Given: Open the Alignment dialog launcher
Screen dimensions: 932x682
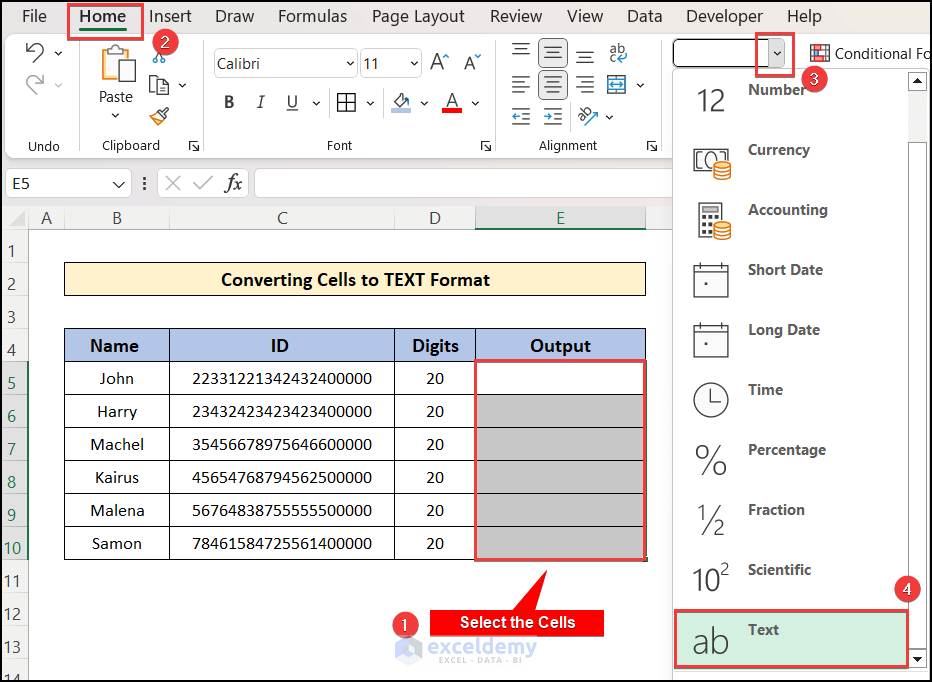Looking at the screenshot, I should (652, 146).
